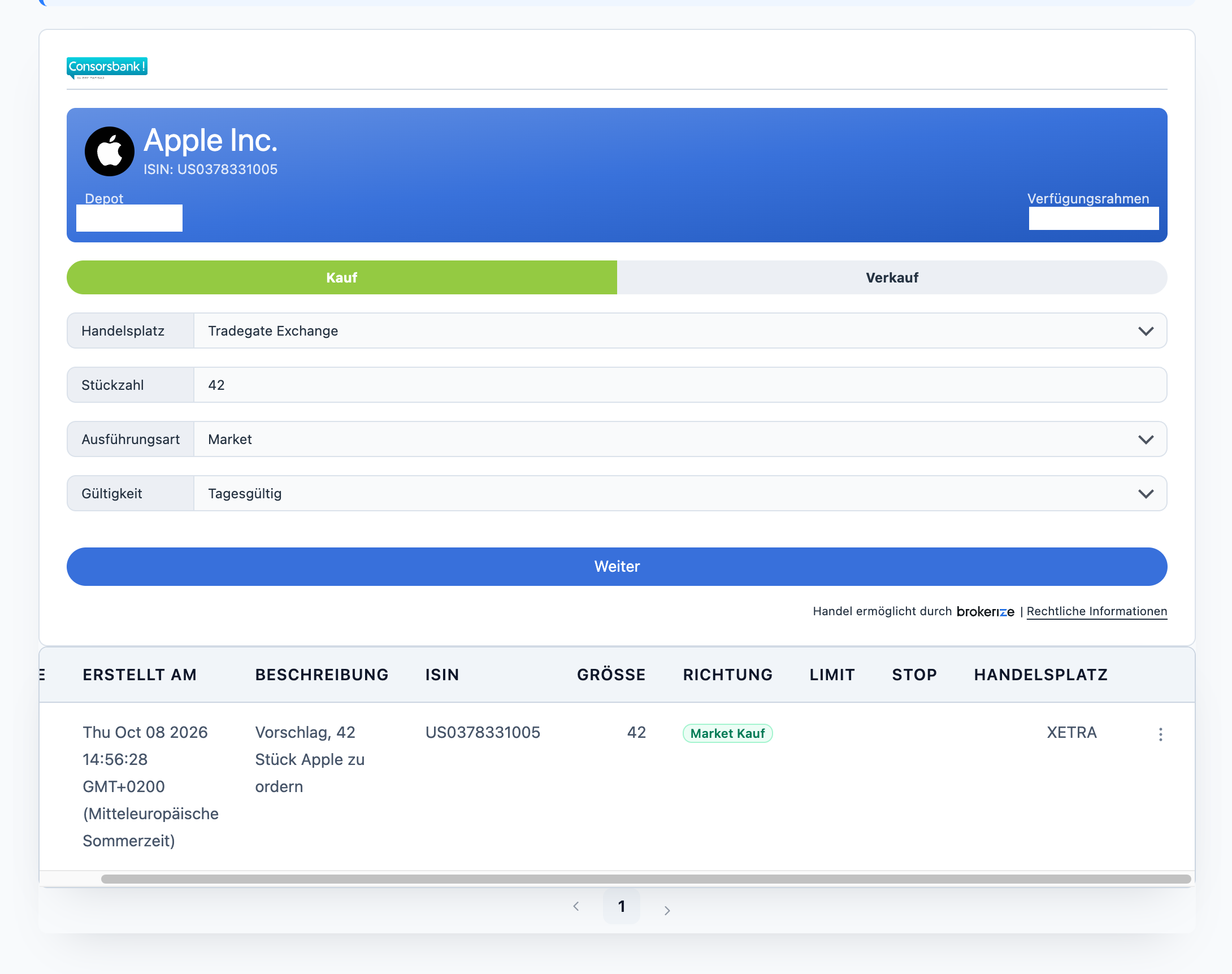Click the Depot label

tap(104, 198)
